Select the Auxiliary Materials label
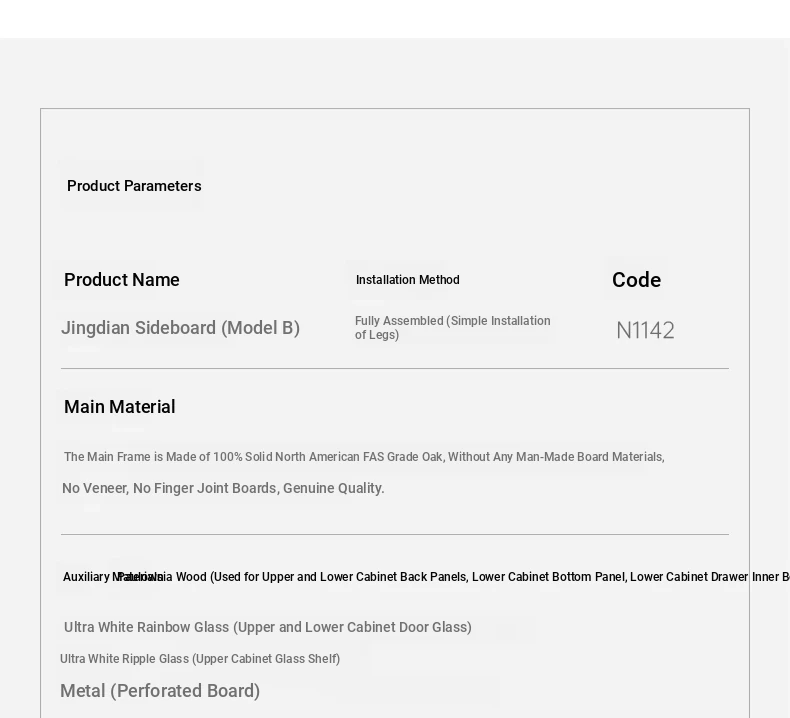 tap(113, 577)
